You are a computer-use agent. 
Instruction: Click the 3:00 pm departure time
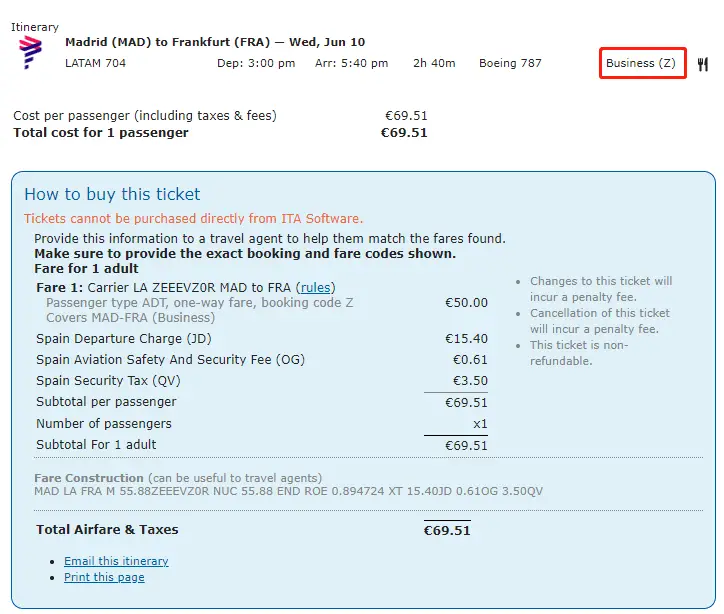(x=256, y=63)
